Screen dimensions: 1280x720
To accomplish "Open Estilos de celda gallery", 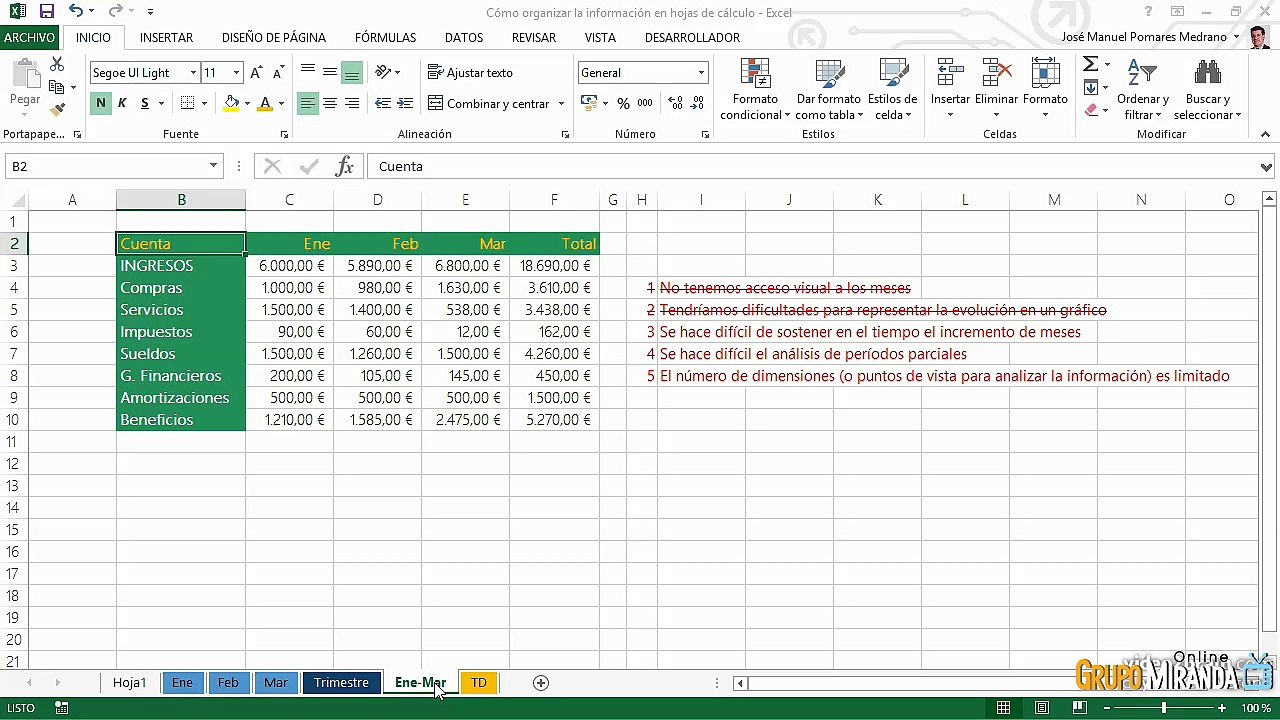I will pos(892,89).
